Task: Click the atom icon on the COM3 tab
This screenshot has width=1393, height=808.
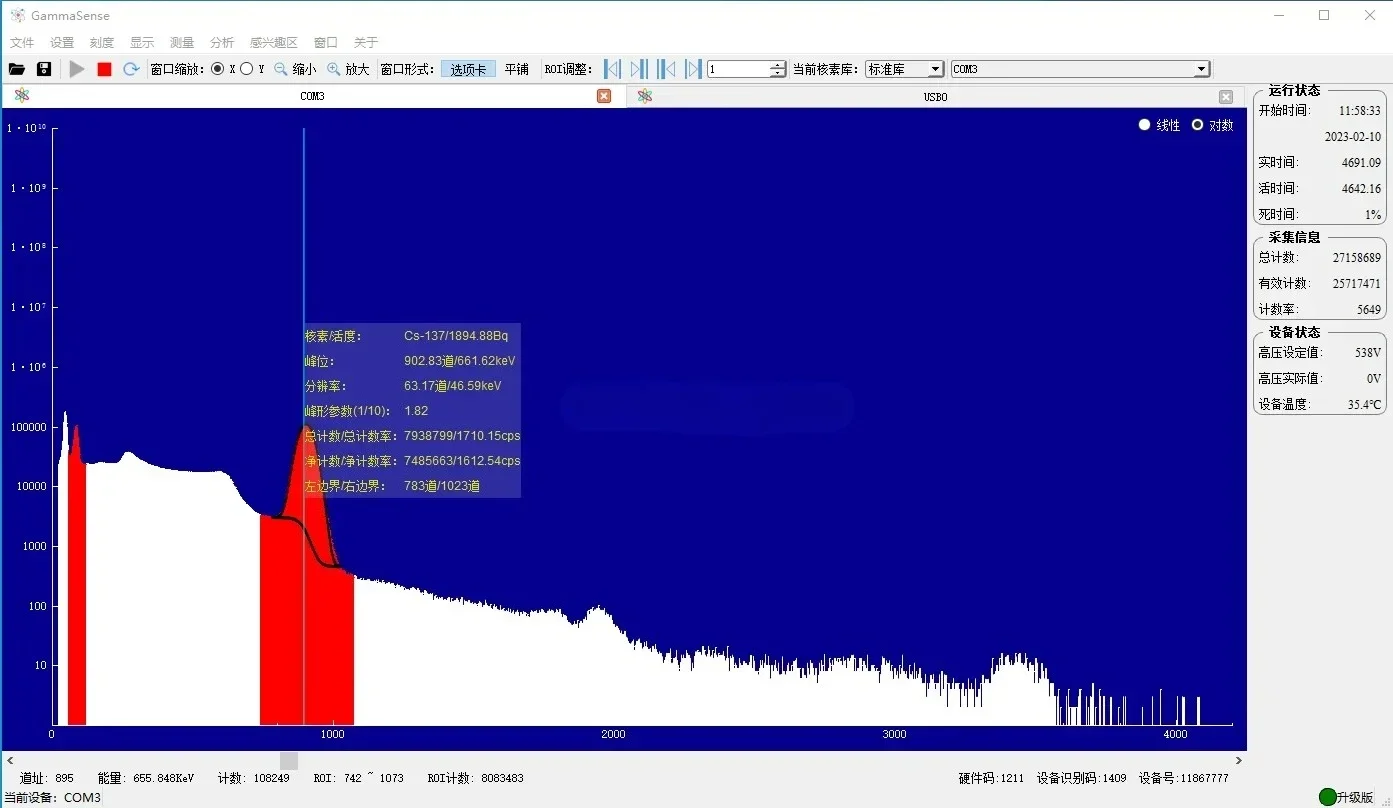Action: pyautogui.click(x=22, y=96)
